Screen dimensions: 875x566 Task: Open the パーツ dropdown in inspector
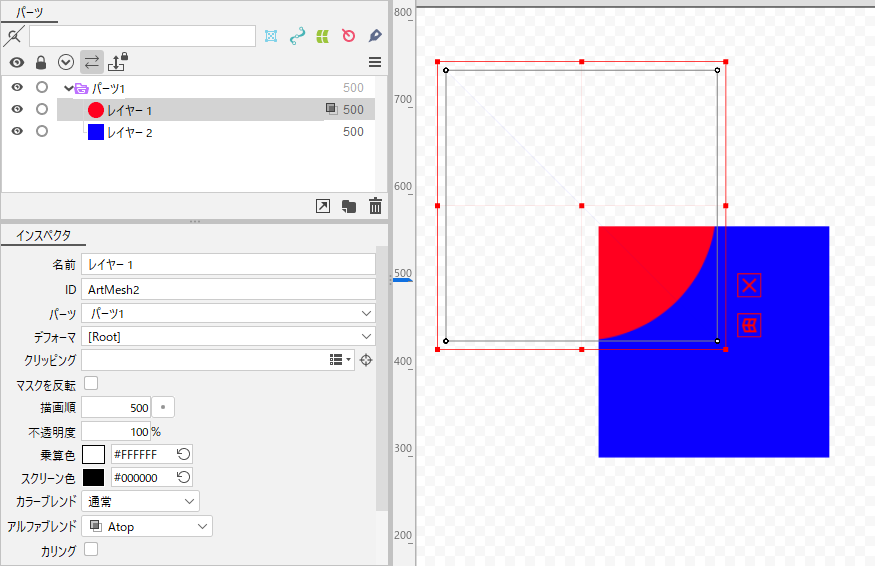point(228,313)
